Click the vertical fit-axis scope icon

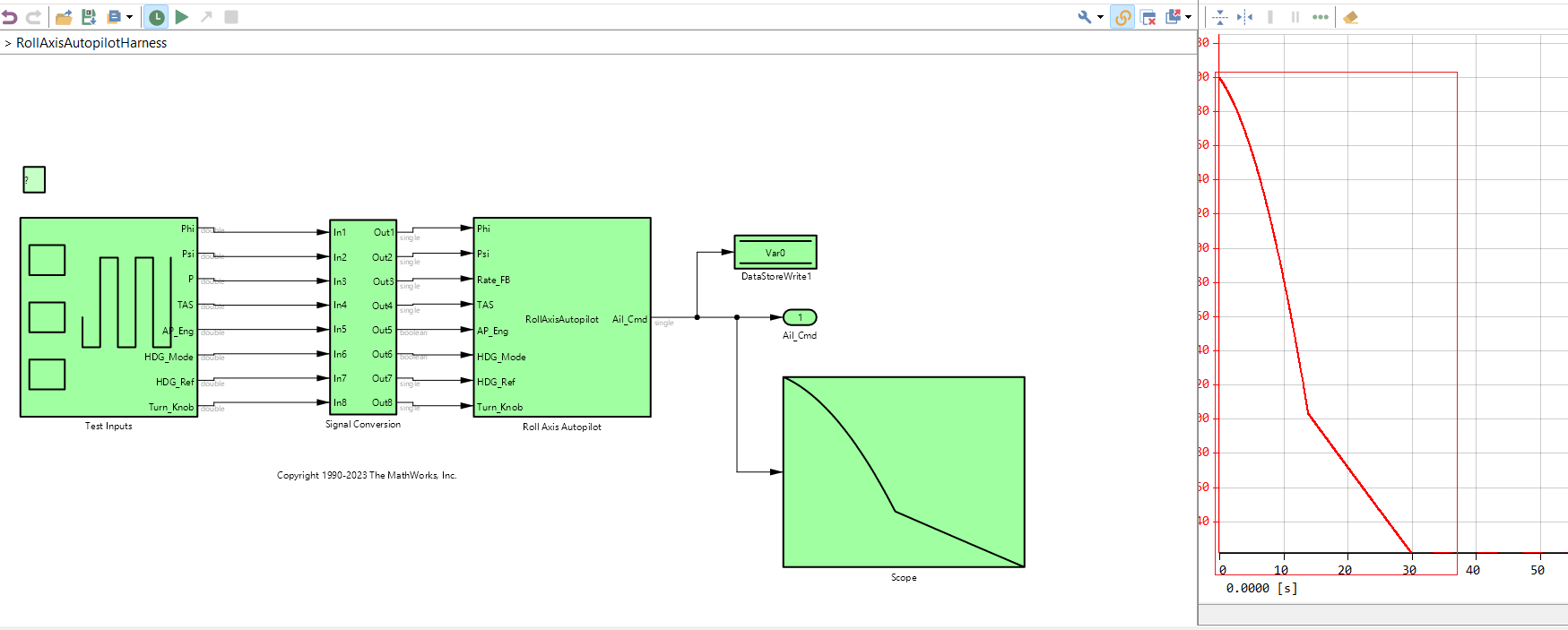[x=1220, y=17]
